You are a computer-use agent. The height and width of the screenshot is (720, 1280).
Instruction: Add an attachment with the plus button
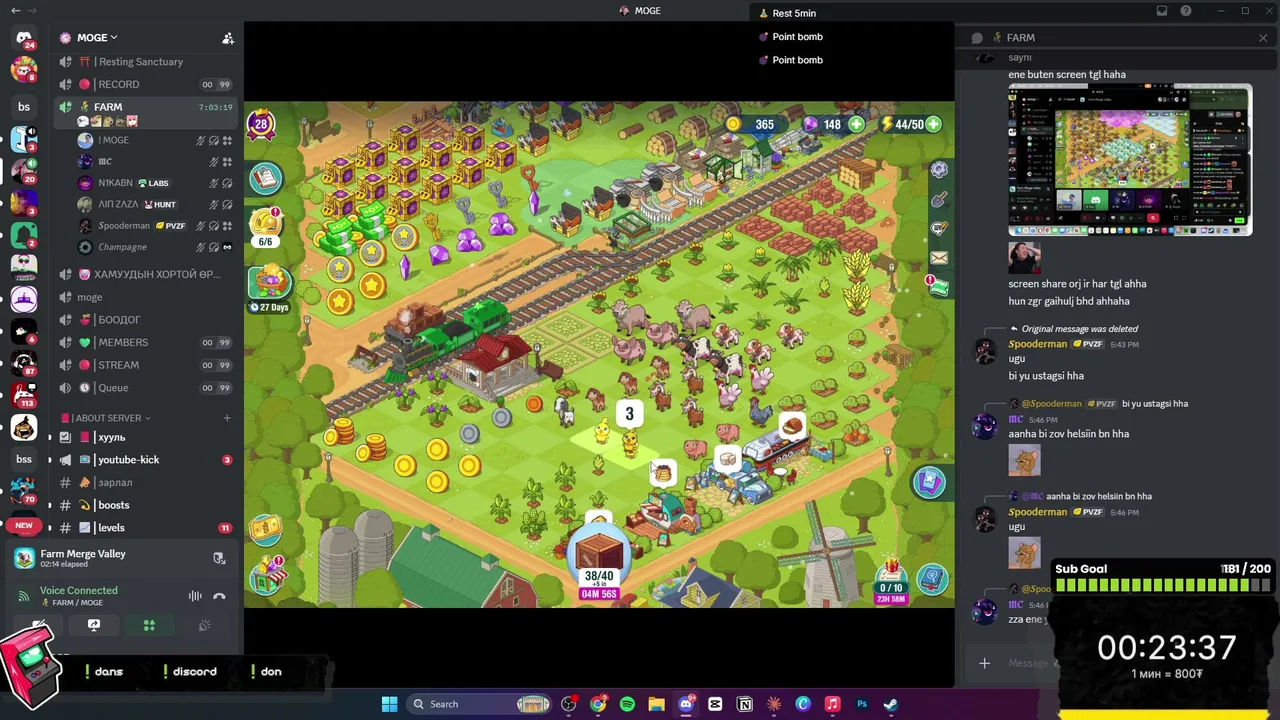pos(984,663)
